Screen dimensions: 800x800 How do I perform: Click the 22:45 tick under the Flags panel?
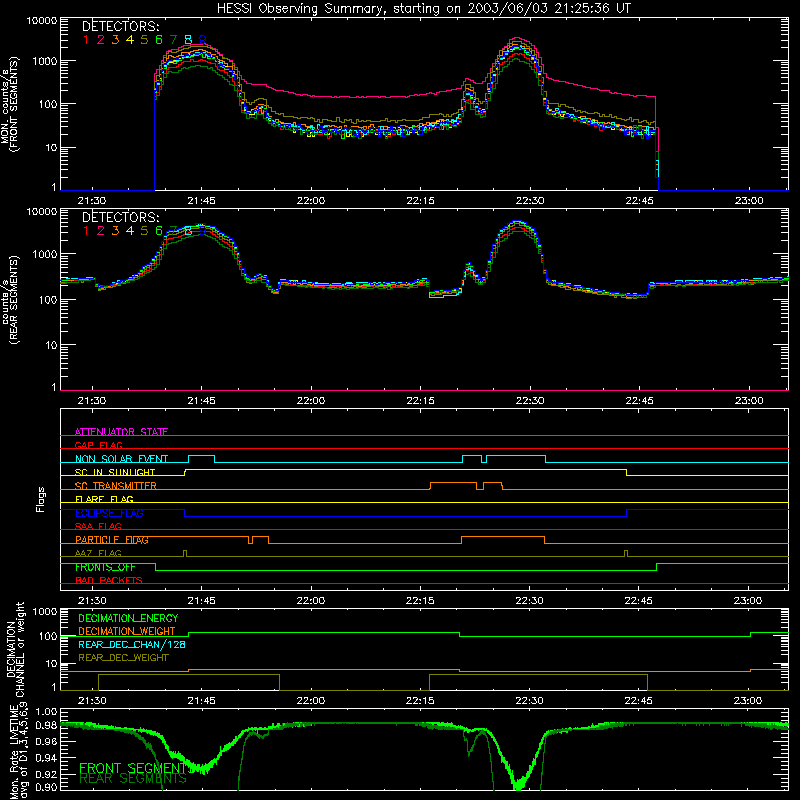point(639,601)
